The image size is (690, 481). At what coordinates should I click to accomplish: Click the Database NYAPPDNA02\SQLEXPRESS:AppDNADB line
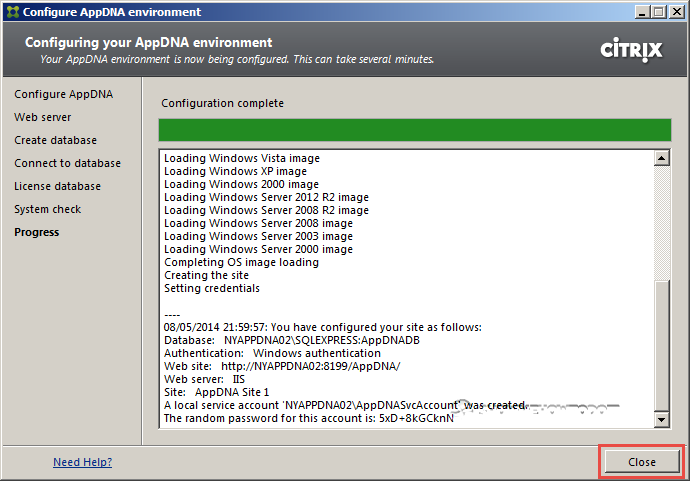pyautogui.click(x=292, y=340)
